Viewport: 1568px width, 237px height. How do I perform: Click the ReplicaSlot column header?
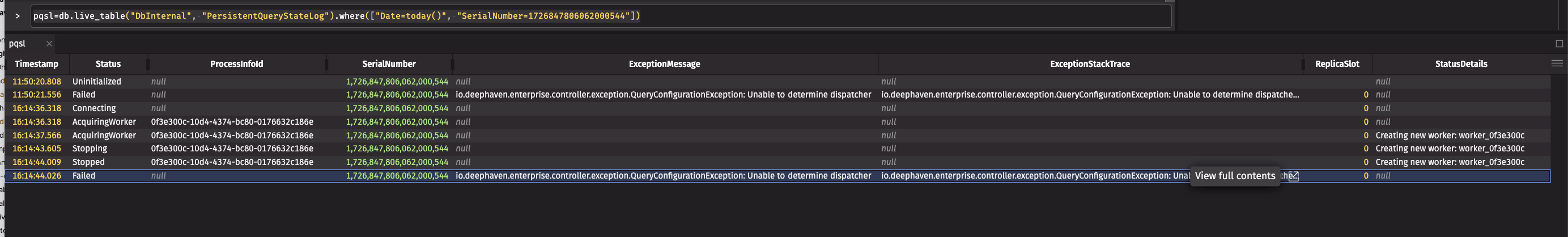1337,64
